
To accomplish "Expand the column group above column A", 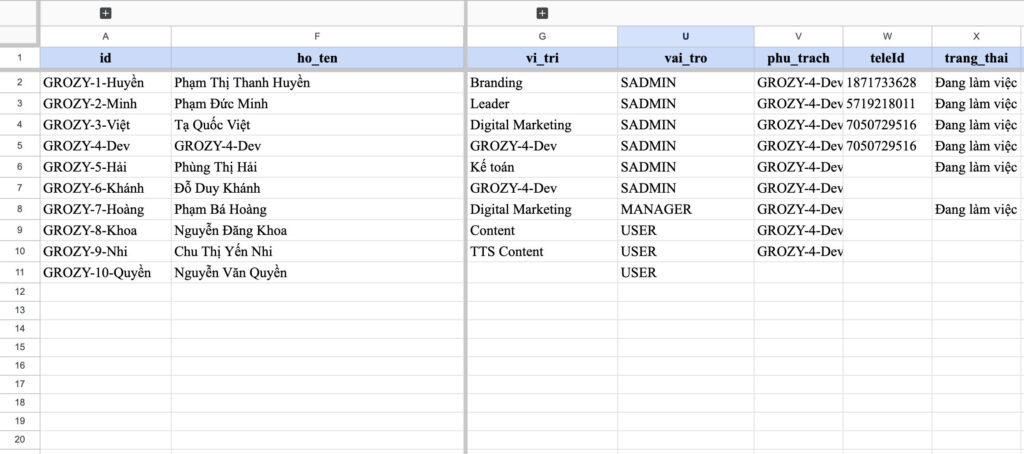I will click(106, 13).
